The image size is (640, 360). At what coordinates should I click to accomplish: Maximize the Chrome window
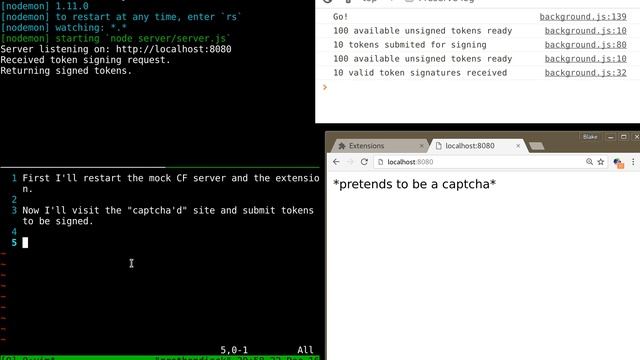click(x=624, y=137)
